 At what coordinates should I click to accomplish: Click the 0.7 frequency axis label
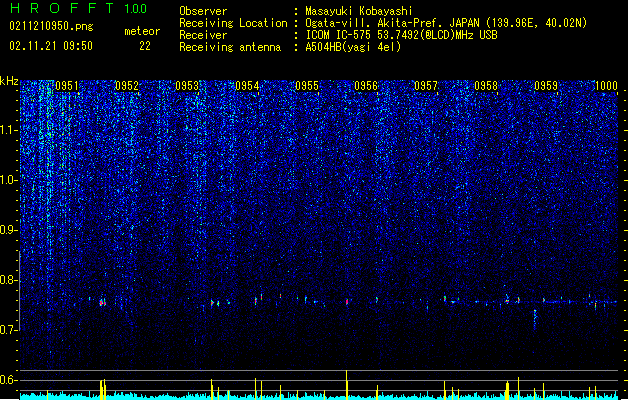coord(9,330)
